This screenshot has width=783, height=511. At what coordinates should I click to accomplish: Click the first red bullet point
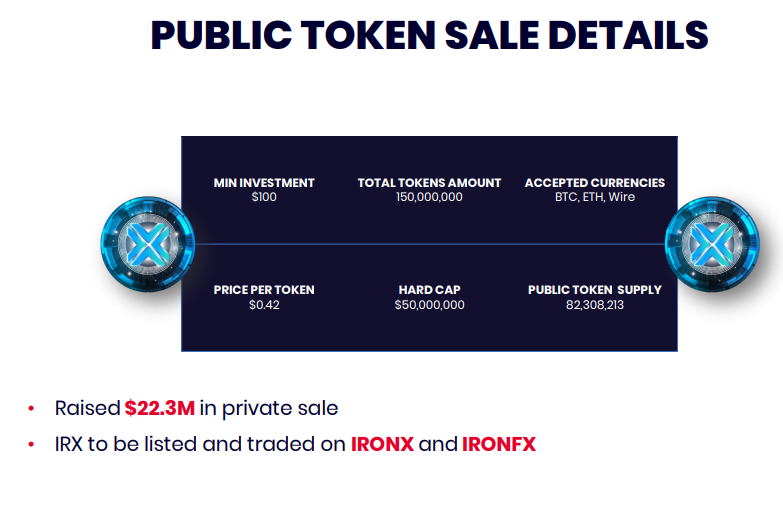tap(31, 409)
